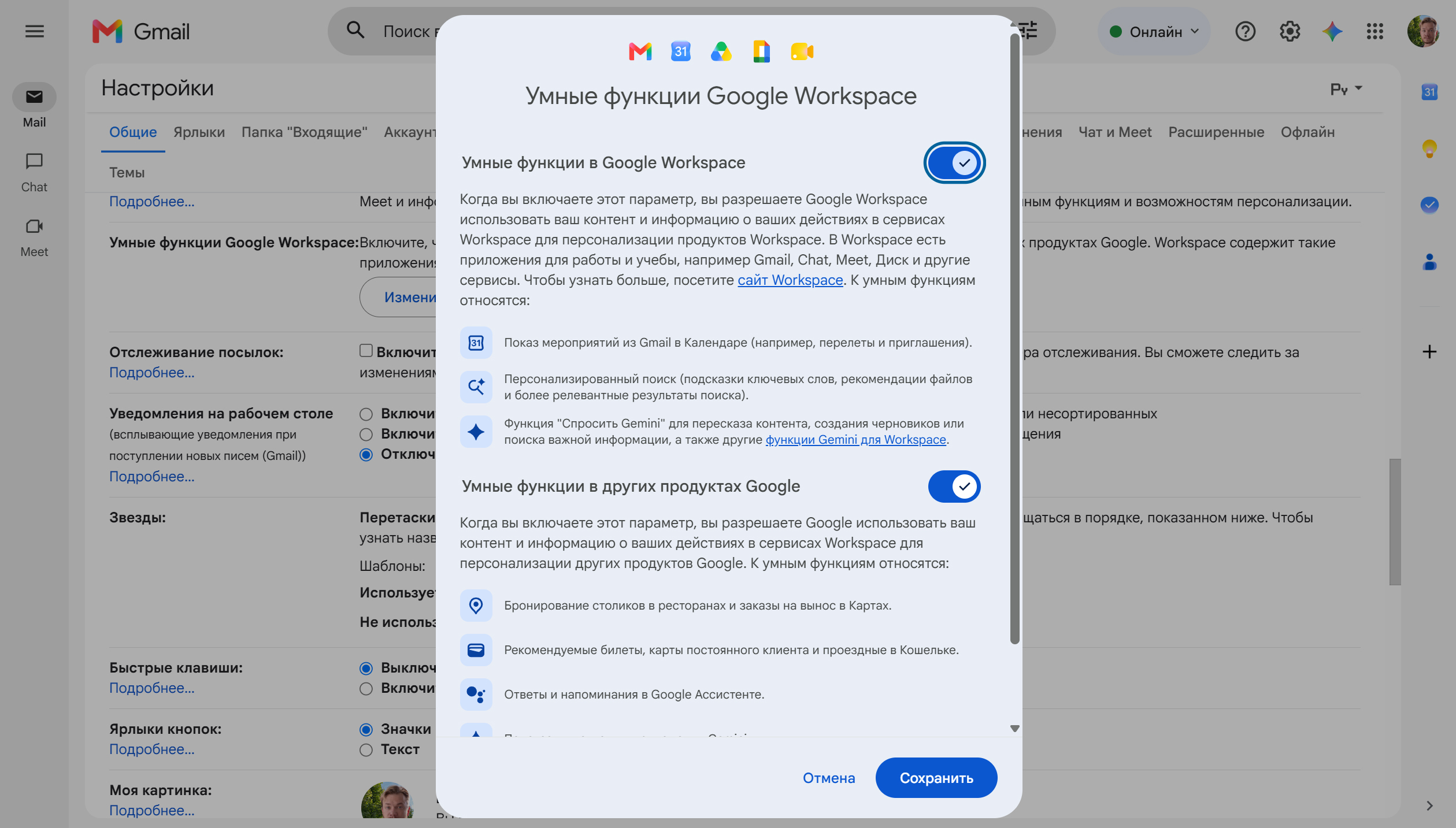Screen dimensions: 1456x828
Task: Select desktop notifications off radio option
Action: click(365, 455)
